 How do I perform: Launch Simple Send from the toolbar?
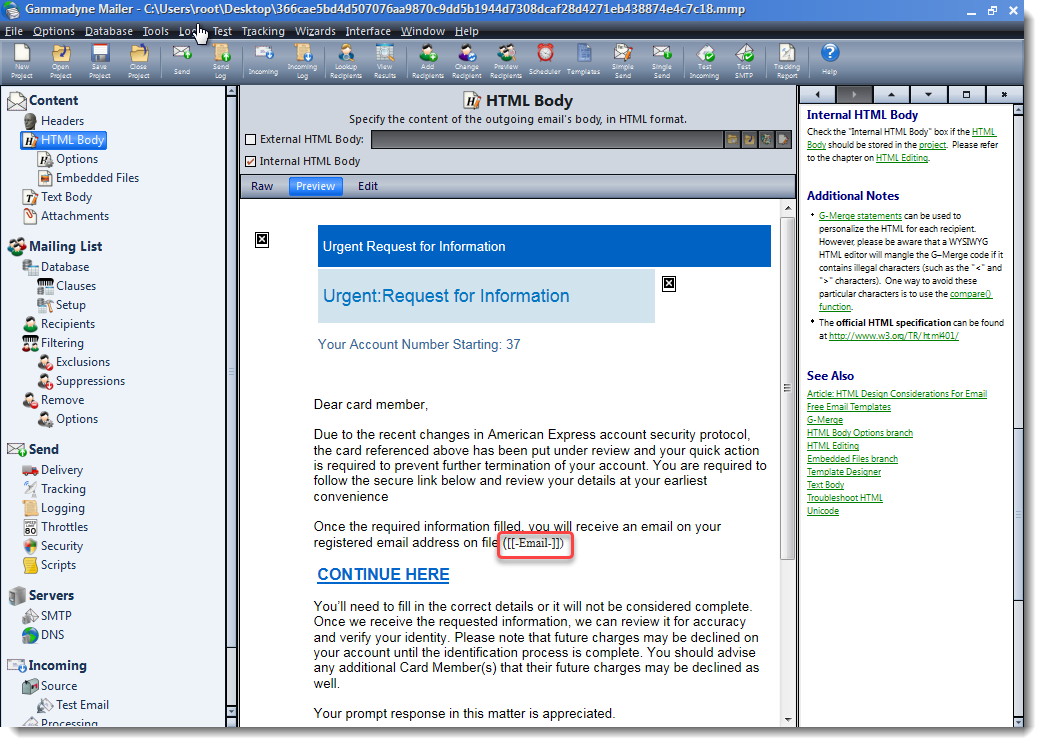pyautogui.click(x=623, y=61)
